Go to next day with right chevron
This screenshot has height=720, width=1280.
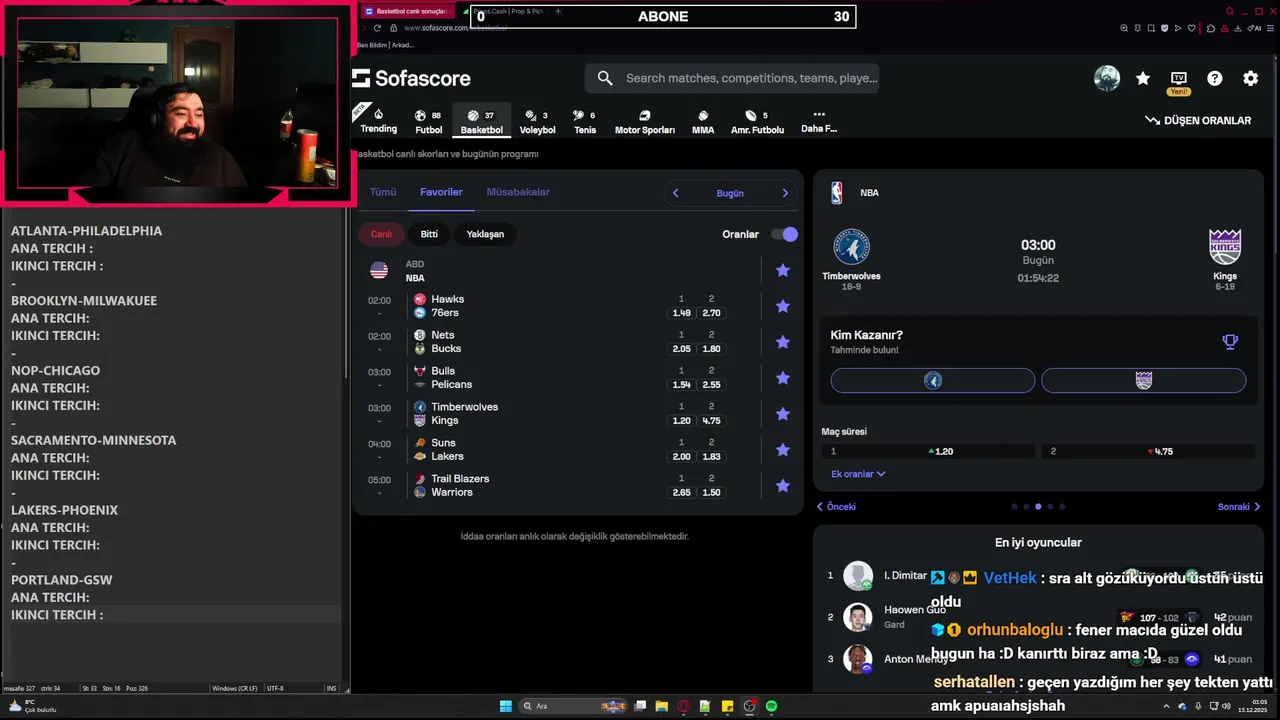tap(785, 193)
